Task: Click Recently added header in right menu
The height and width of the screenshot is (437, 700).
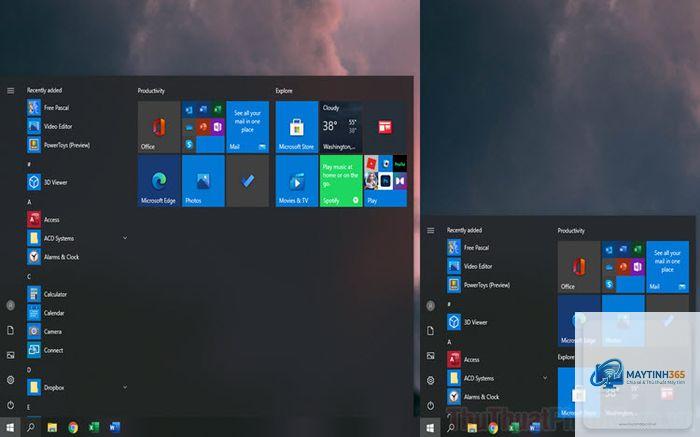Action: click(x=464, y=230)
